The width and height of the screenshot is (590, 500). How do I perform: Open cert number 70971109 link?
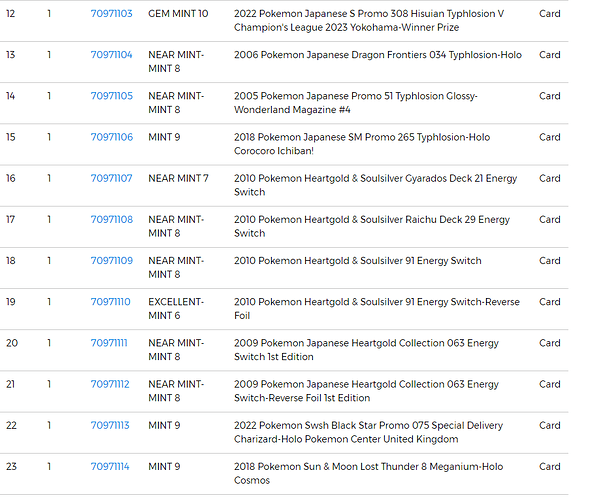tap(112, 261)
